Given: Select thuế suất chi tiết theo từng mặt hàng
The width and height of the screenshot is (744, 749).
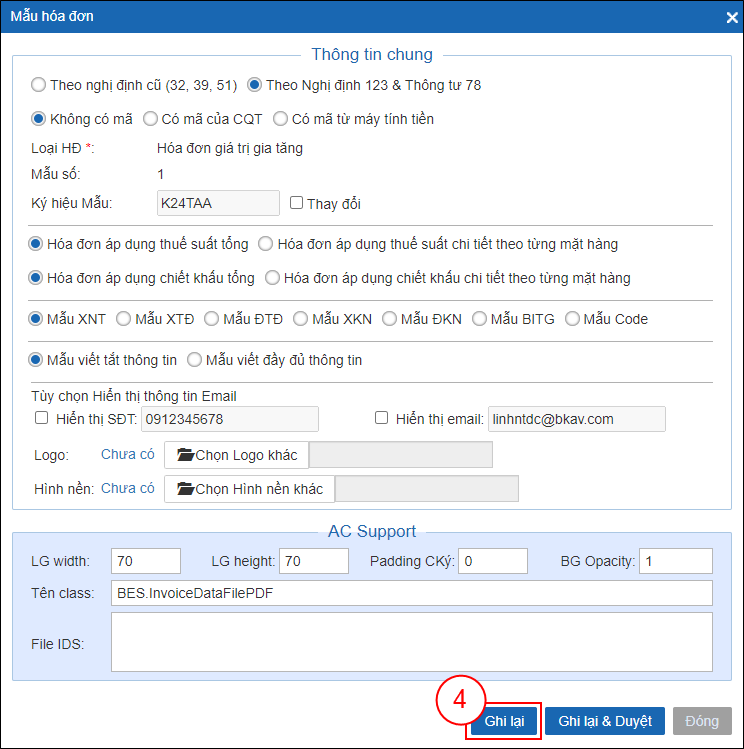Looking at the screenshot, I should [x=266, y=244].
